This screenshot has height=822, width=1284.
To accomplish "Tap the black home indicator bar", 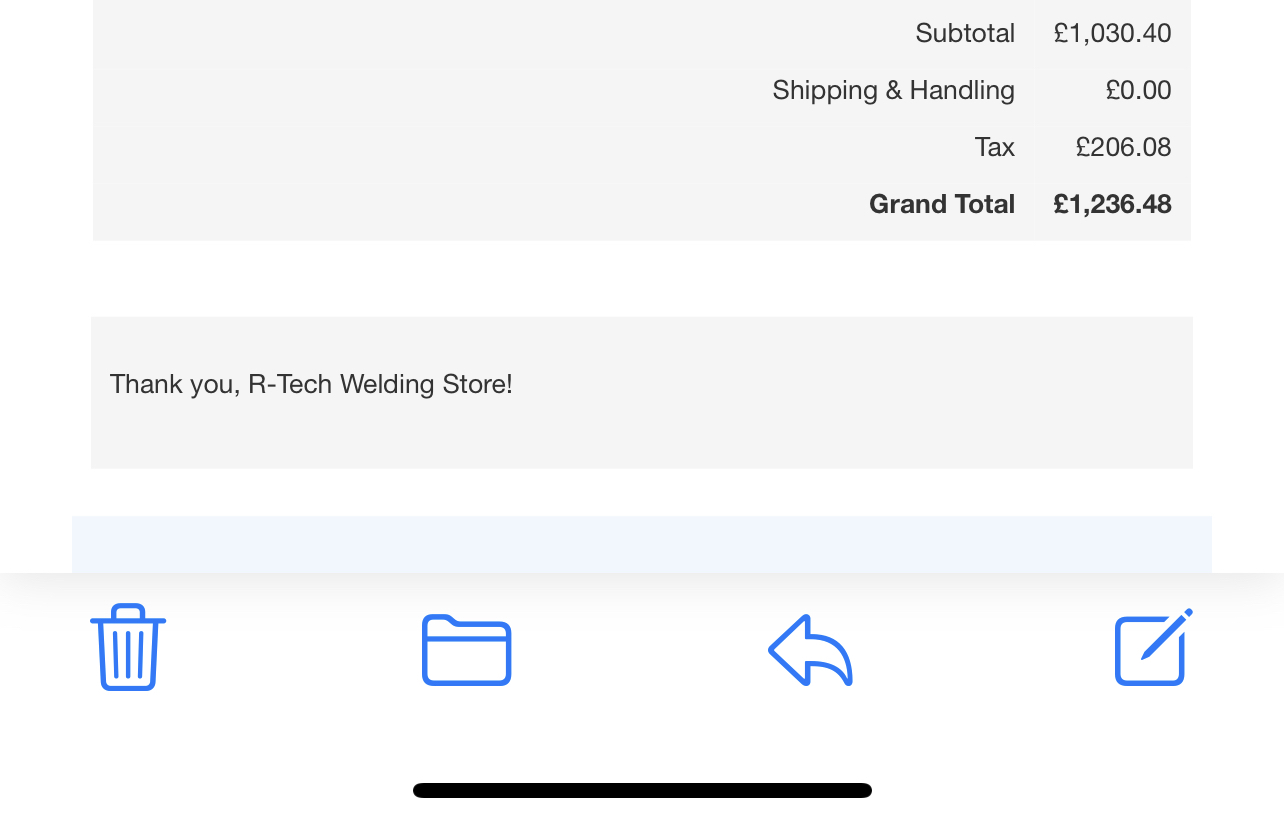I will point(642,790).
